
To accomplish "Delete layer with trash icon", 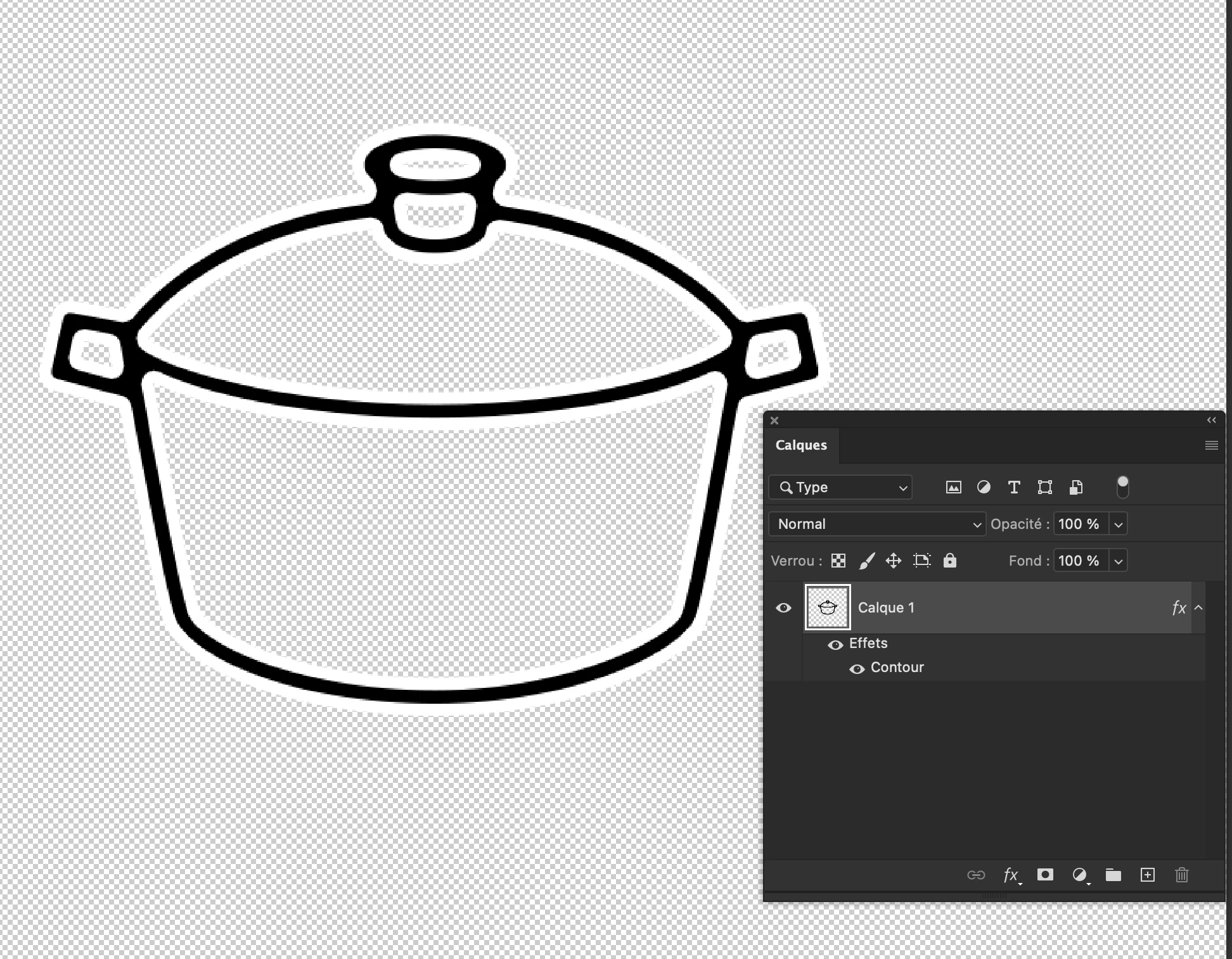I will [1181, 875].
